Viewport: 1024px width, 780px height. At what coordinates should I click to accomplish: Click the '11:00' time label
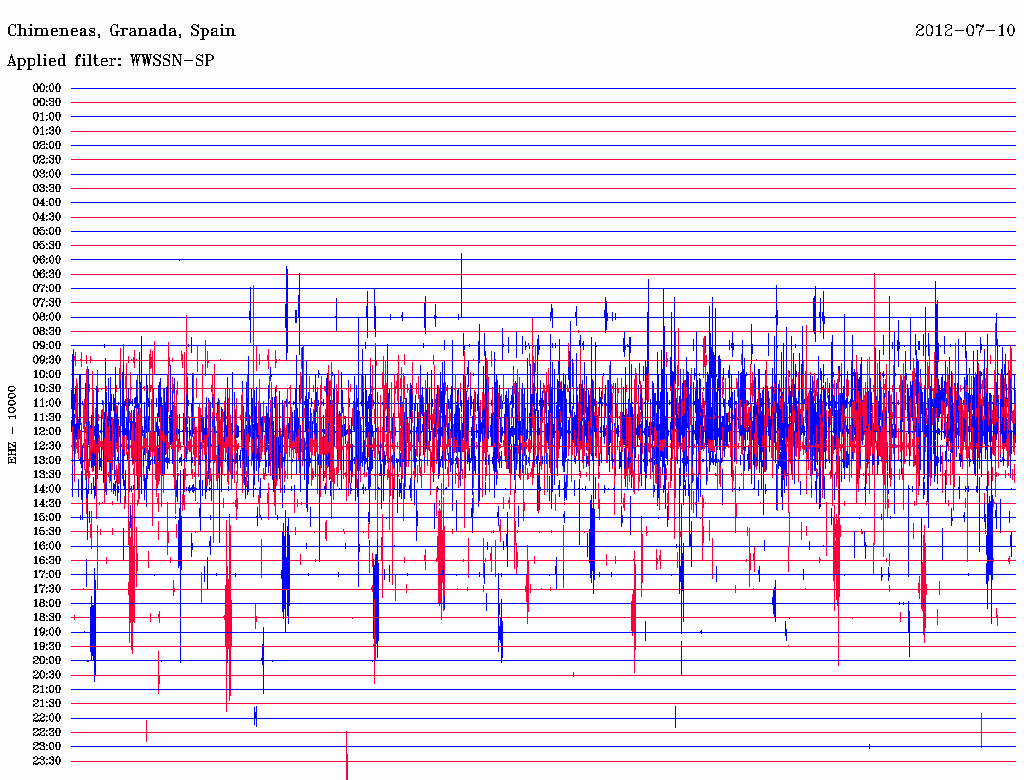click(x=46, y=403)
